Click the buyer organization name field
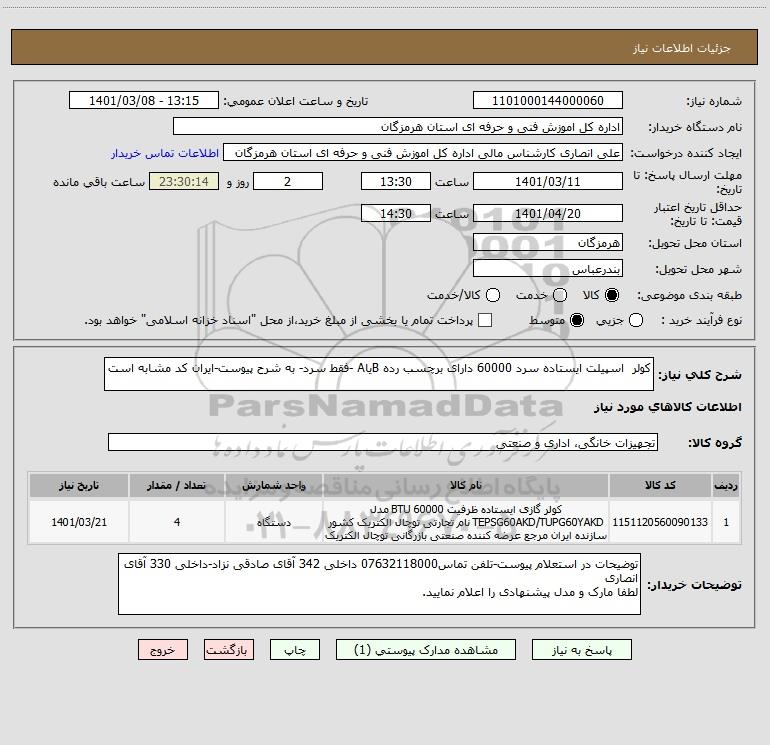The image size is (770, 745). coord(398,126)
